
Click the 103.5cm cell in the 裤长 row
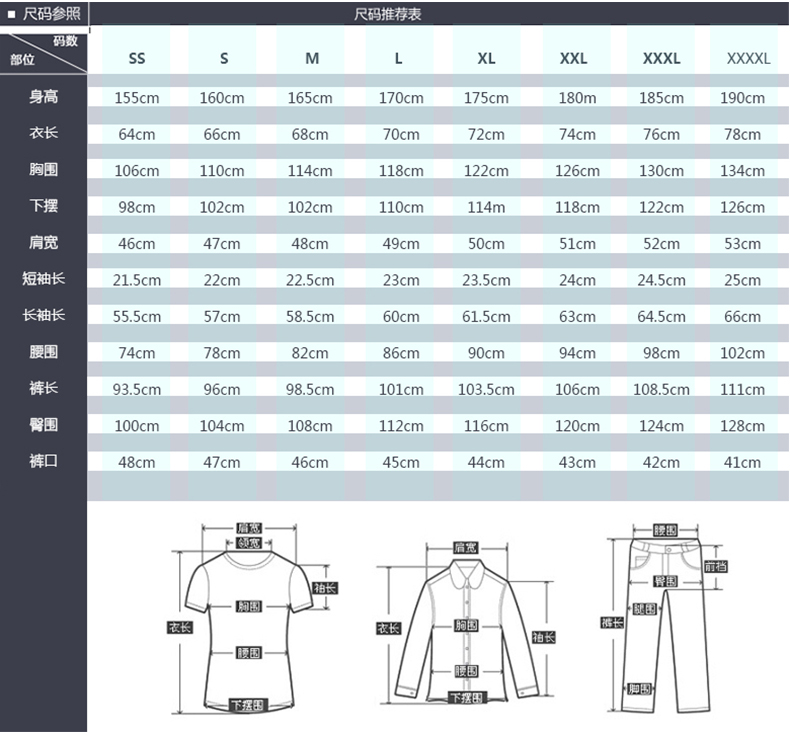[486, 389]
